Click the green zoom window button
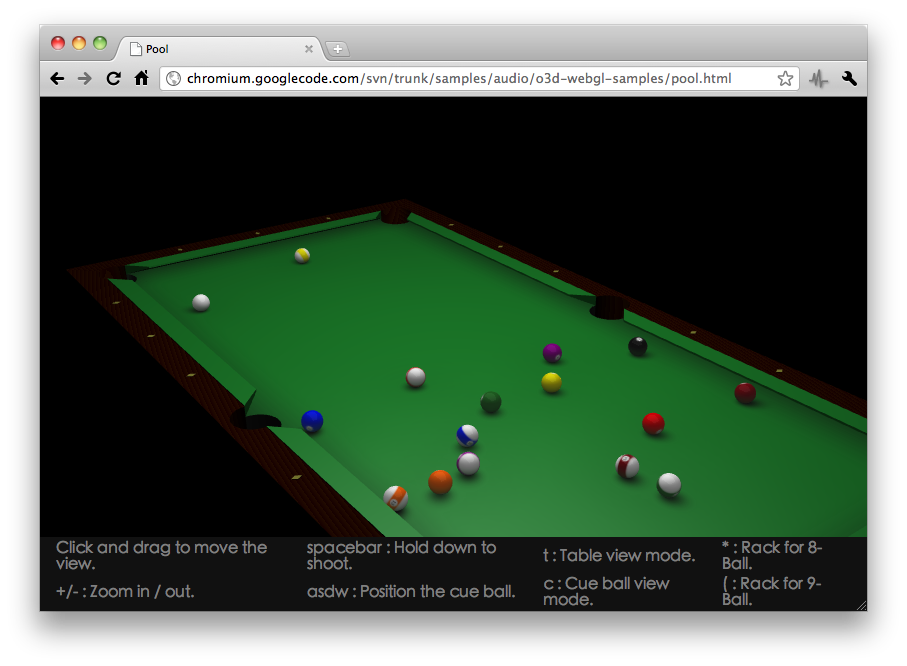The image size is (907, 666). click(100, 43)
